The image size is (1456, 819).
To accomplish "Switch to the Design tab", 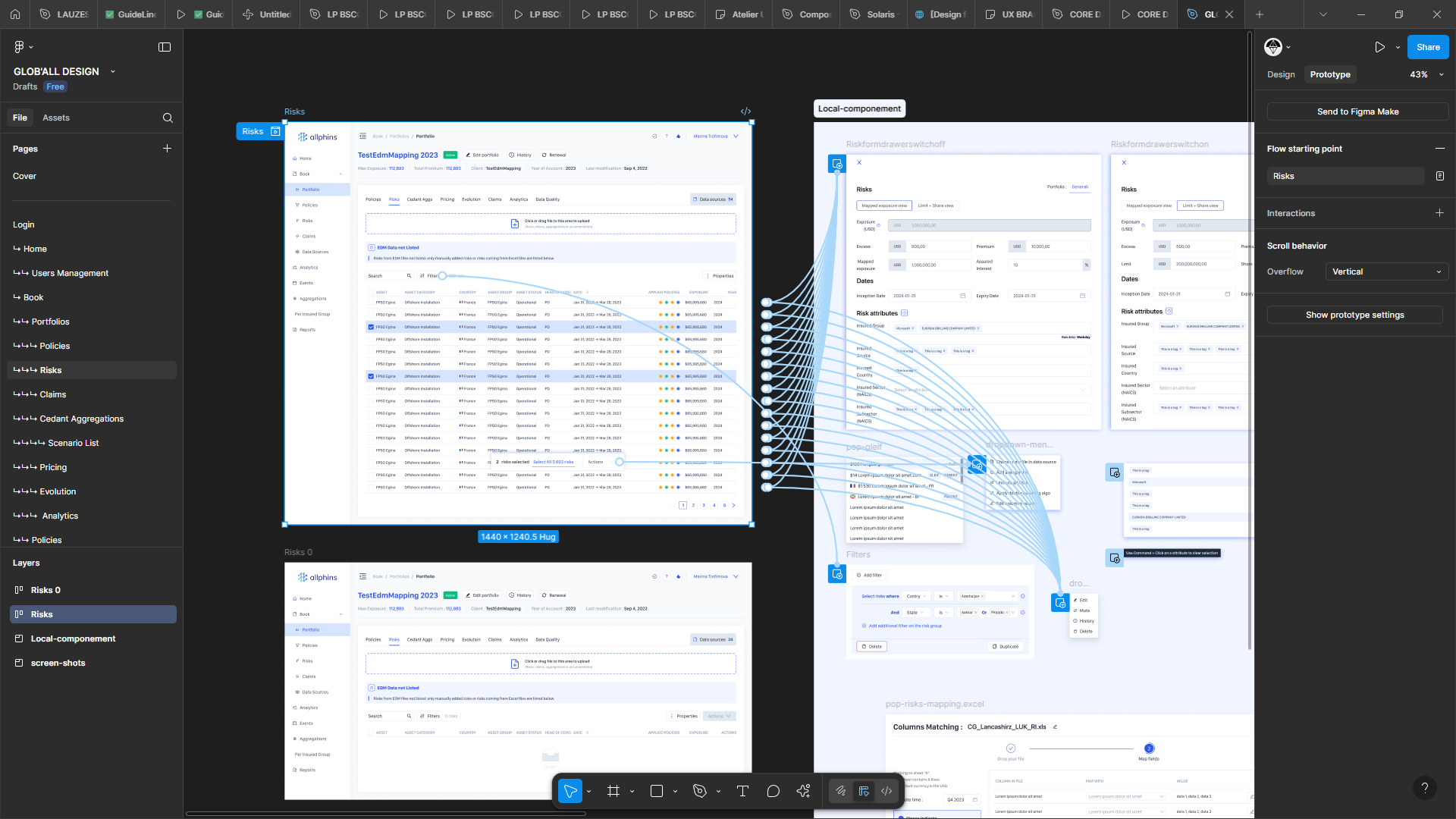I will (x=1281, y=74).
